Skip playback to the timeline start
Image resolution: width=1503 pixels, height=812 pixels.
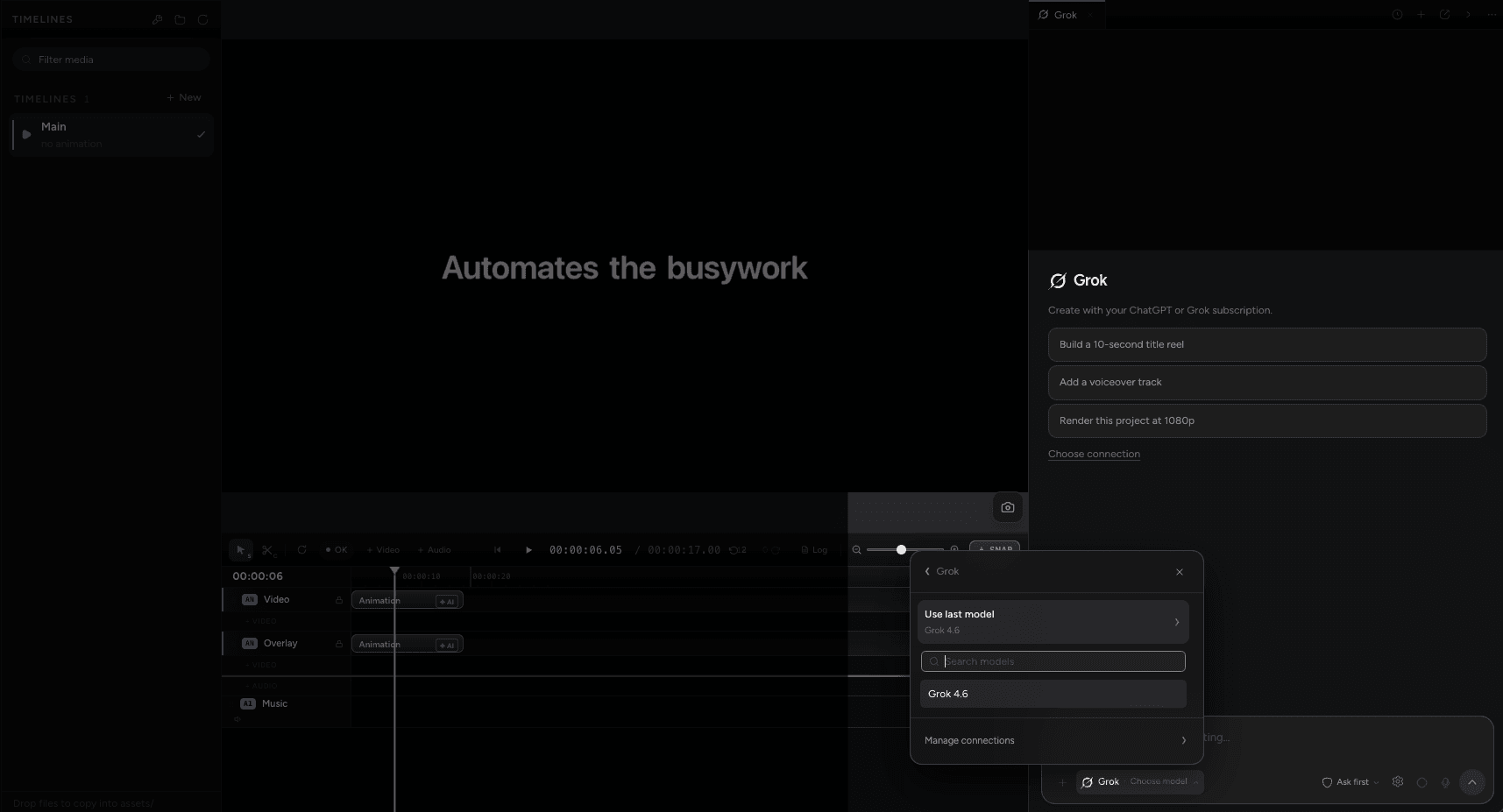tap(497, 550)
